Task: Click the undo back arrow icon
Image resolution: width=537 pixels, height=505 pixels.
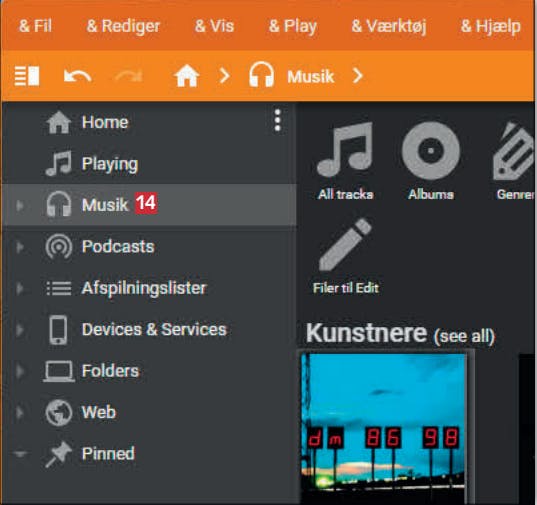Action: click(x=77, y=76)
